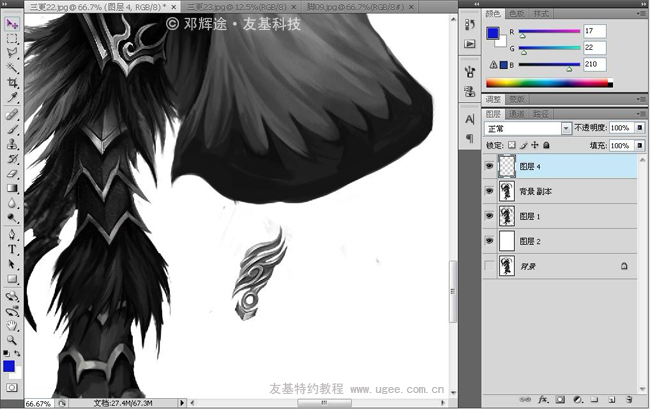
Task: Toggle Quick Mask mode
Action: coord(12,387)
